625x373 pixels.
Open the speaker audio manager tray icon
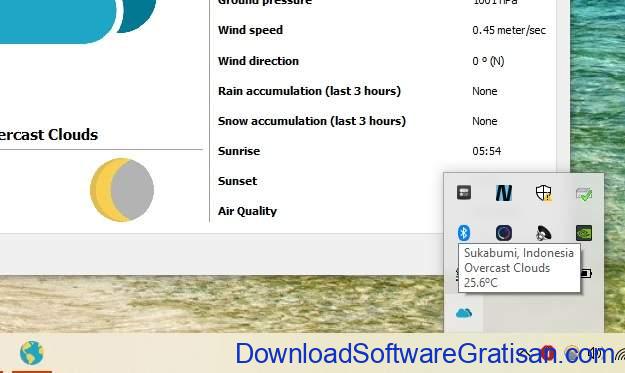544,233
